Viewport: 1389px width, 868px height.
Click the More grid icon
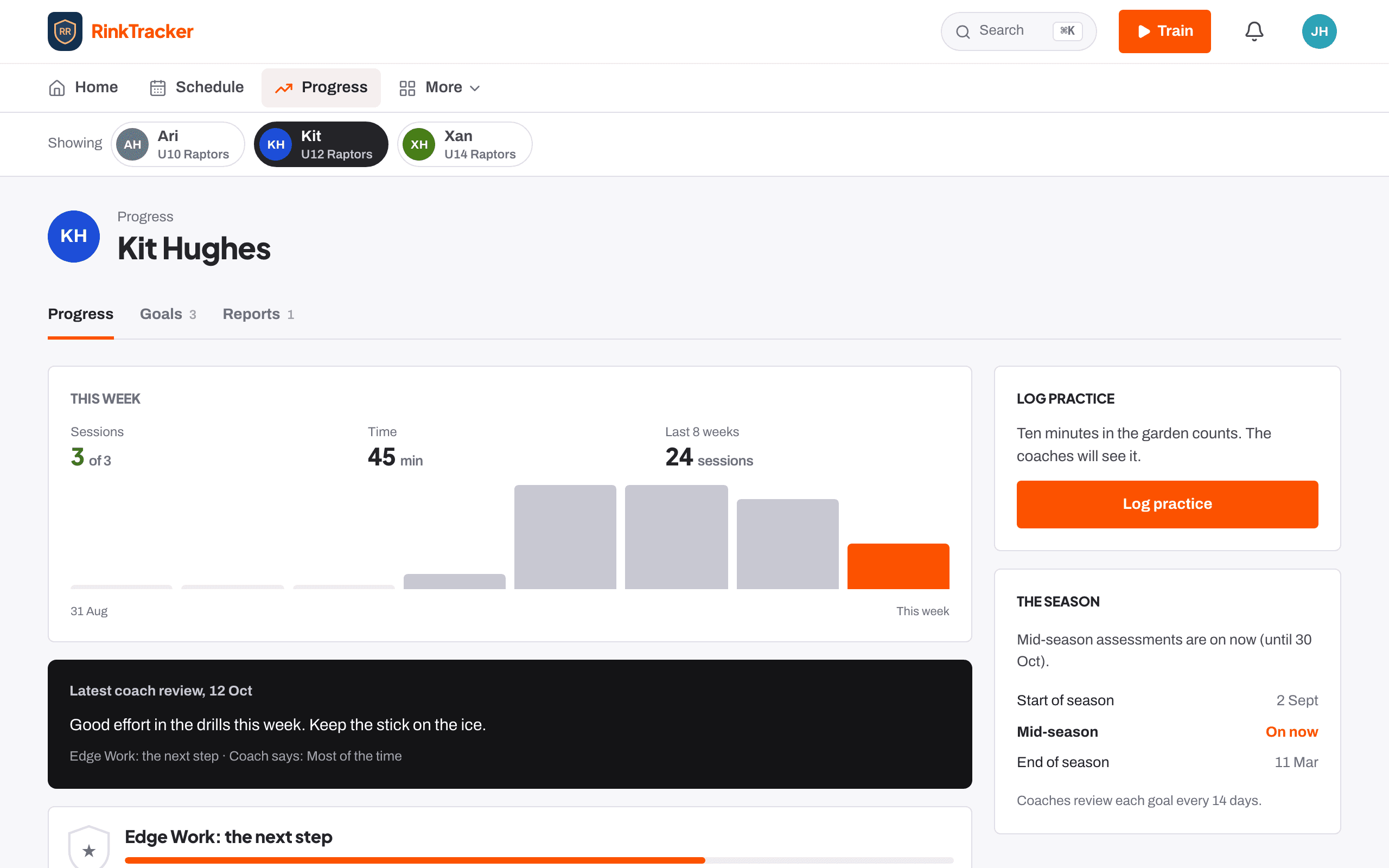coord(407,88)
